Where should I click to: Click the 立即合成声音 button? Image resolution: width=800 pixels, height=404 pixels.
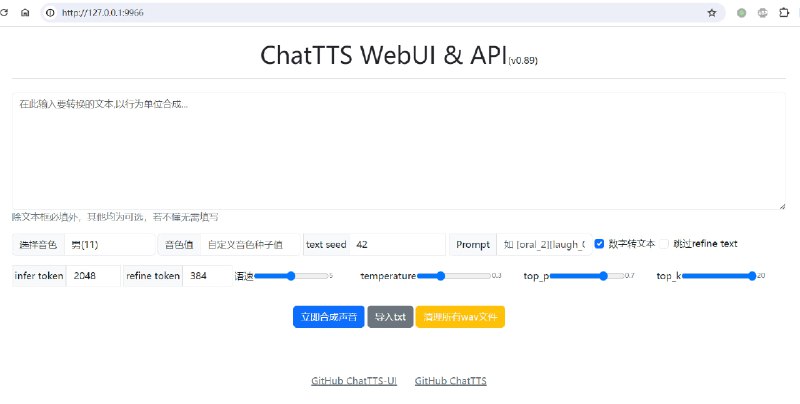(x=328, y=317)
